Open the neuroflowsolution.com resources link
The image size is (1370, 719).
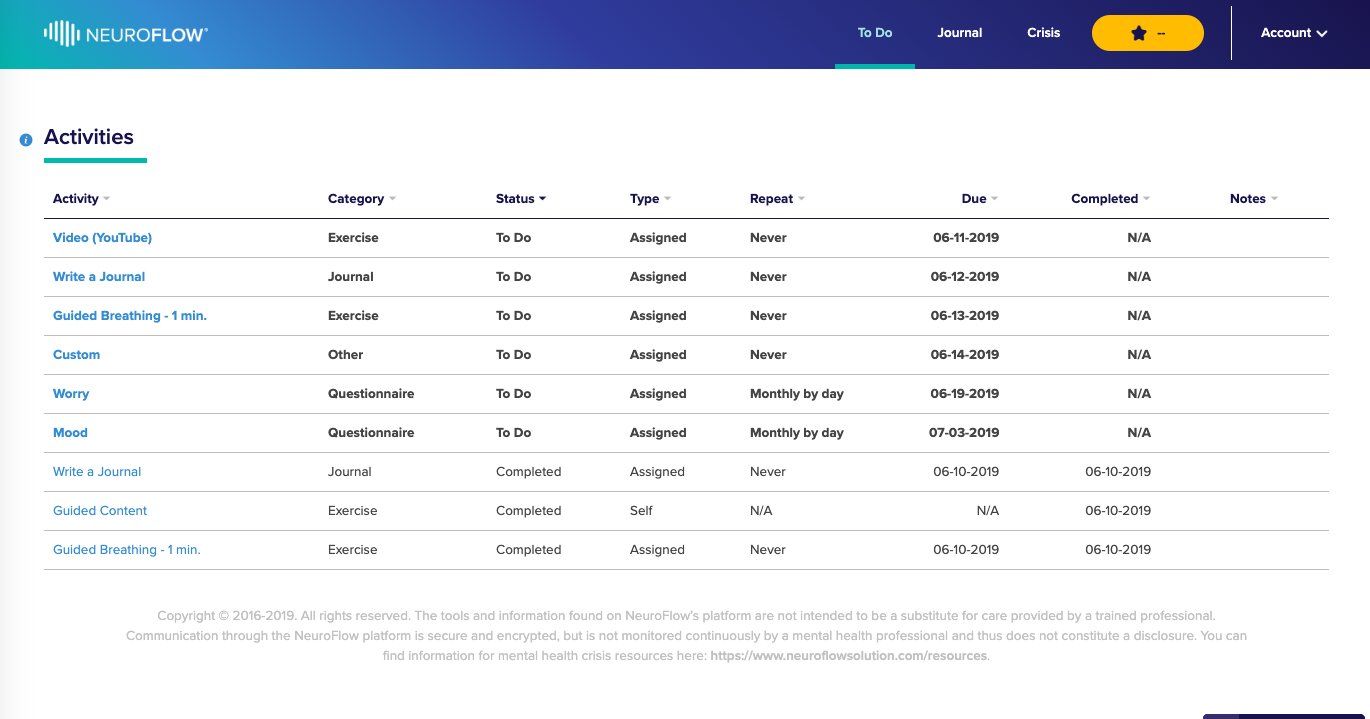click(849, 656)
